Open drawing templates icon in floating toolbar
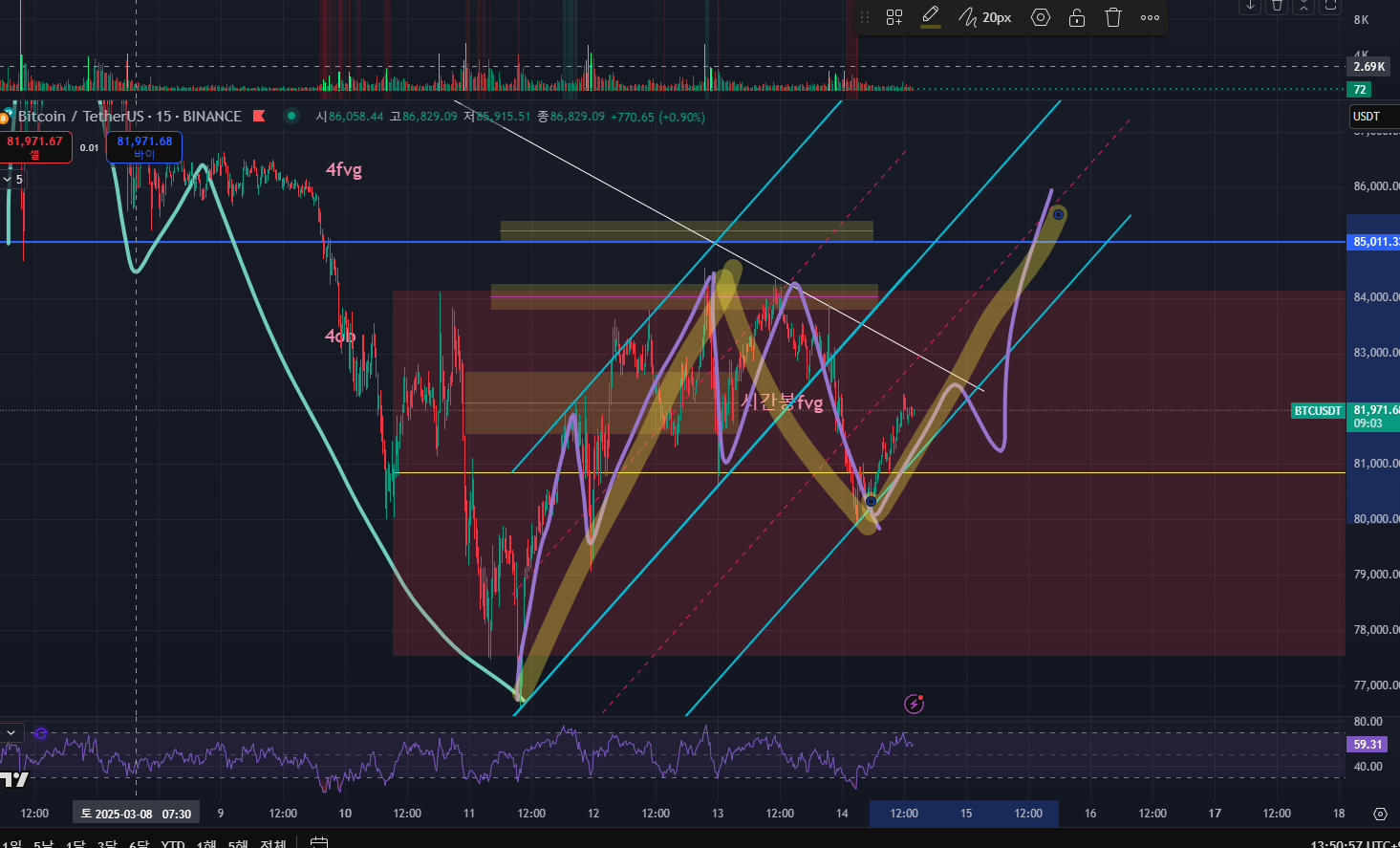 tap(894, 17)
